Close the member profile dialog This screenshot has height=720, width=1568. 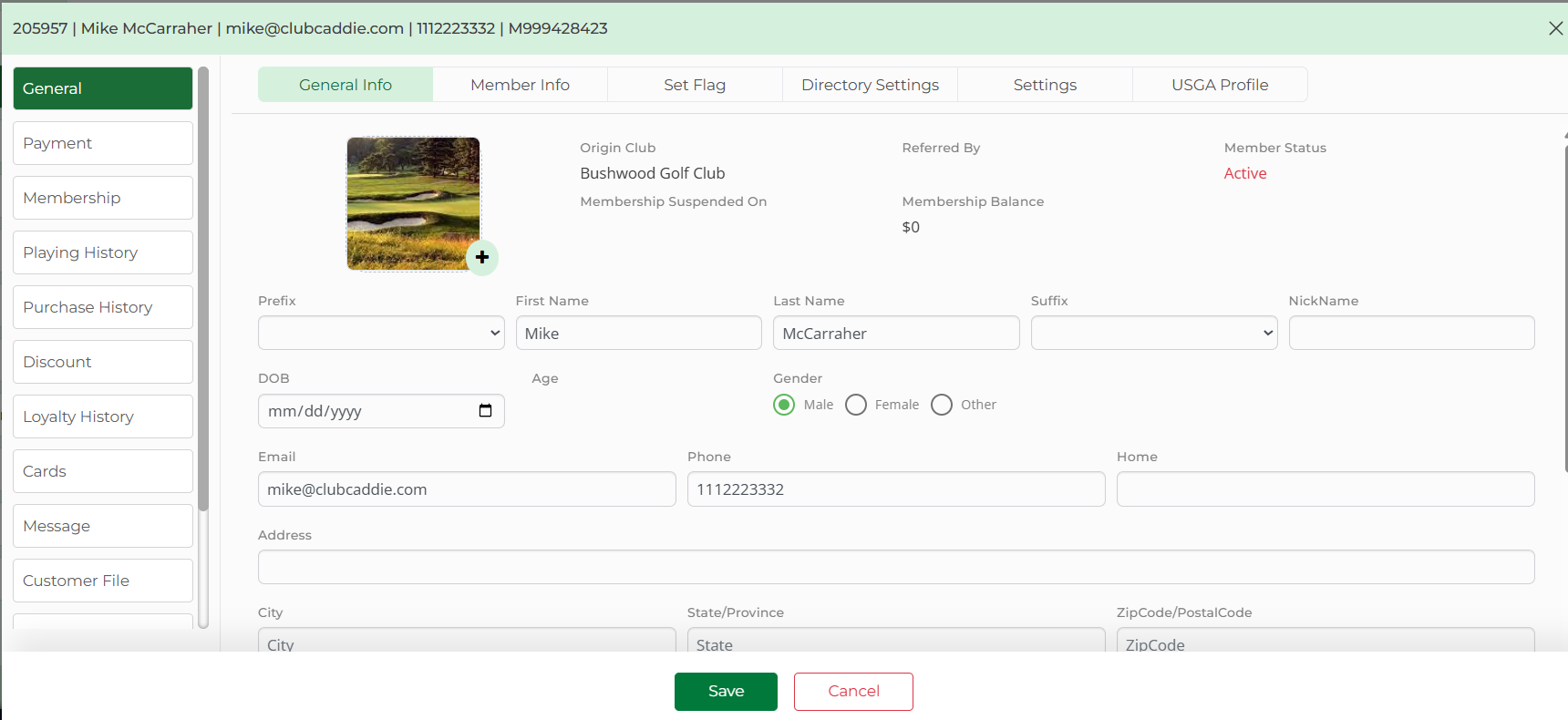pos(1555,28)
